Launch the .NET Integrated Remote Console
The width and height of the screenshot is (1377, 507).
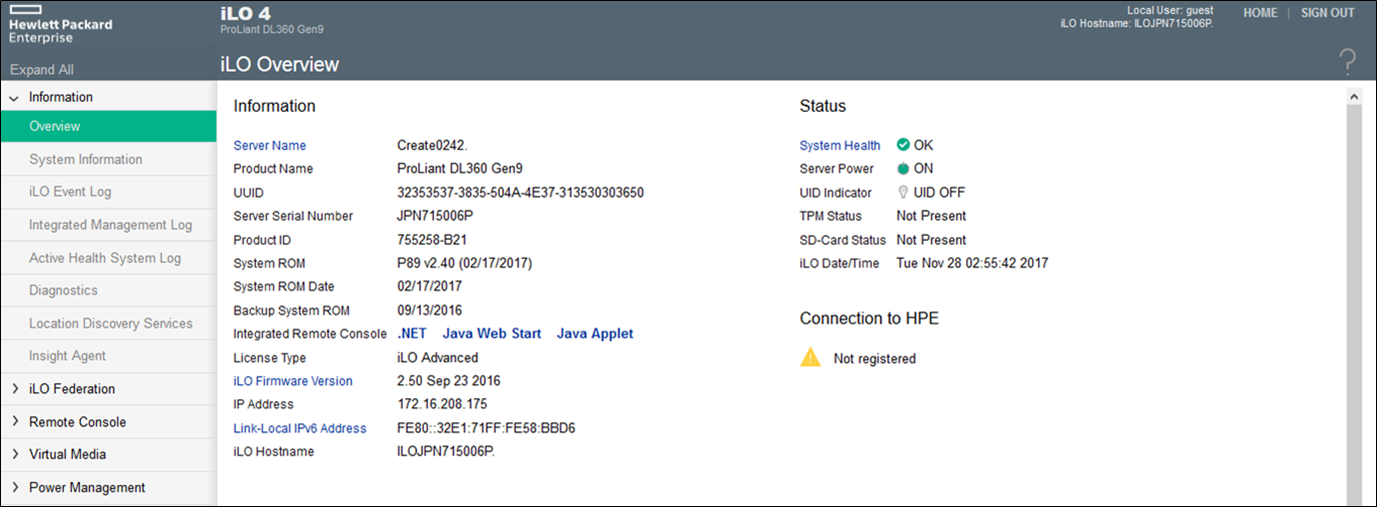(412, 334)
